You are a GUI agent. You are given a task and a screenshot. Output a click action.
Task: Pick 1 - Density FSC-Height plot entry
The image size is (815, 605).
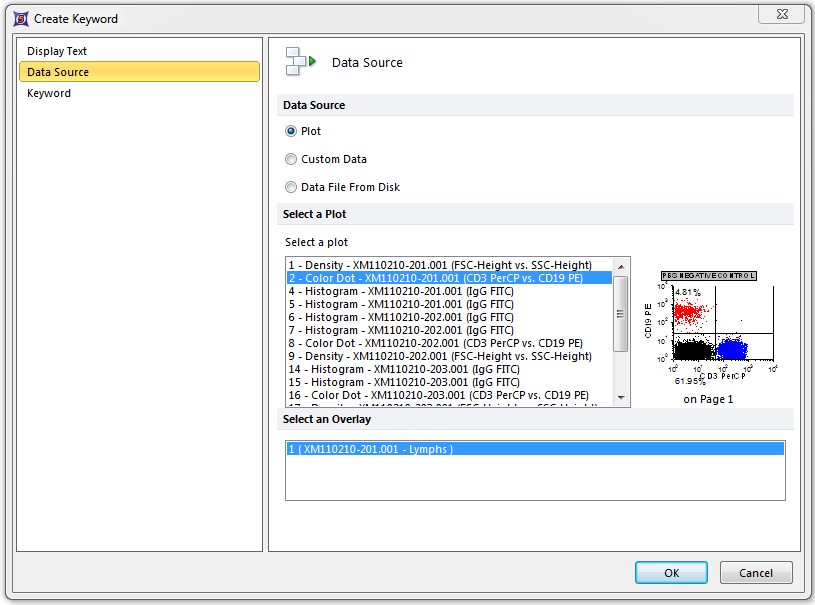point(440,265)
